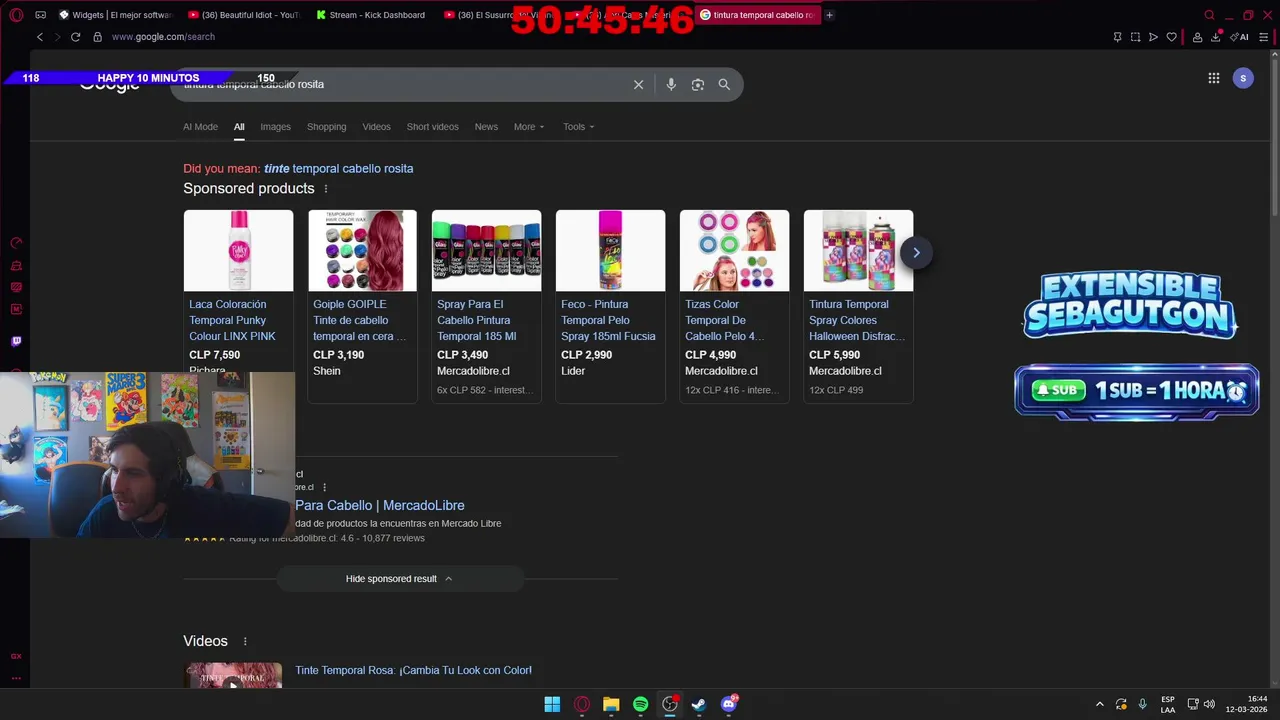
Task: Open the Opera GX menu logo
Action: (16, 15)
